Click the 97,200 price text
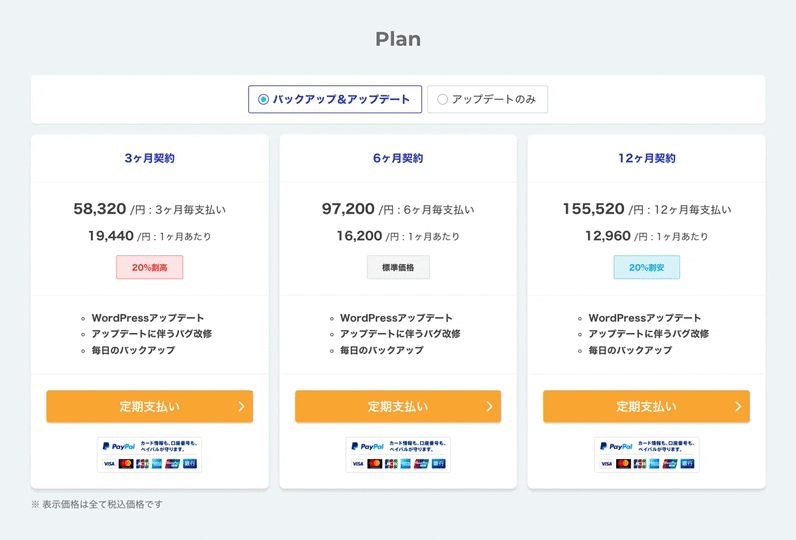This screenshot has height=540, width=796. click(348, 209)
